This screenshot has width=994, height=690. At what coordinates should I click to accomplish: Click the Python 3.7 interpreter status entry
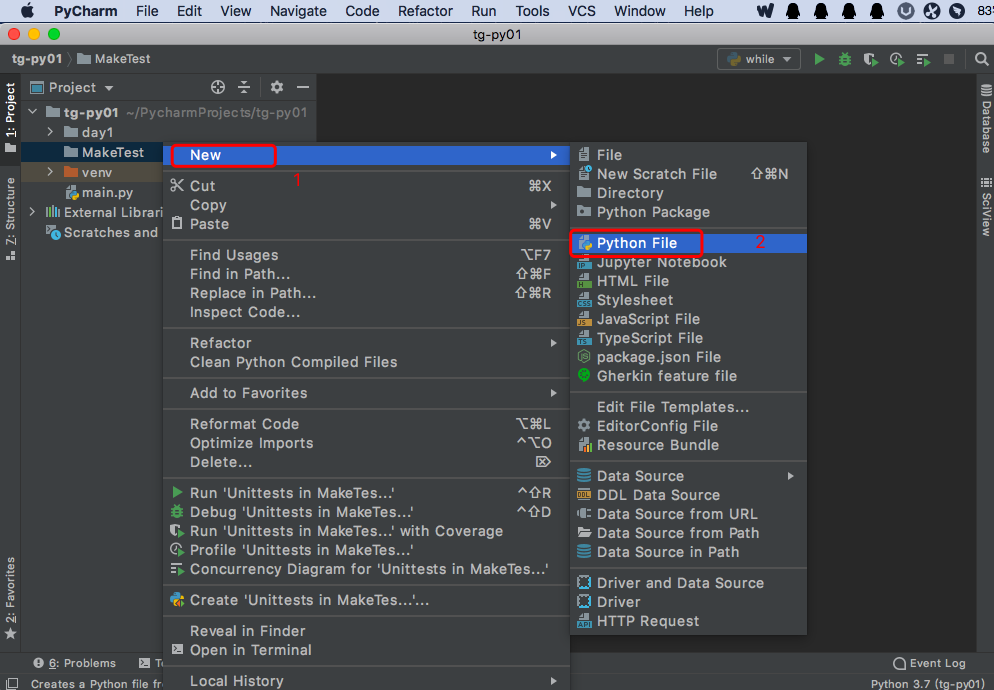tap(928, 684)
